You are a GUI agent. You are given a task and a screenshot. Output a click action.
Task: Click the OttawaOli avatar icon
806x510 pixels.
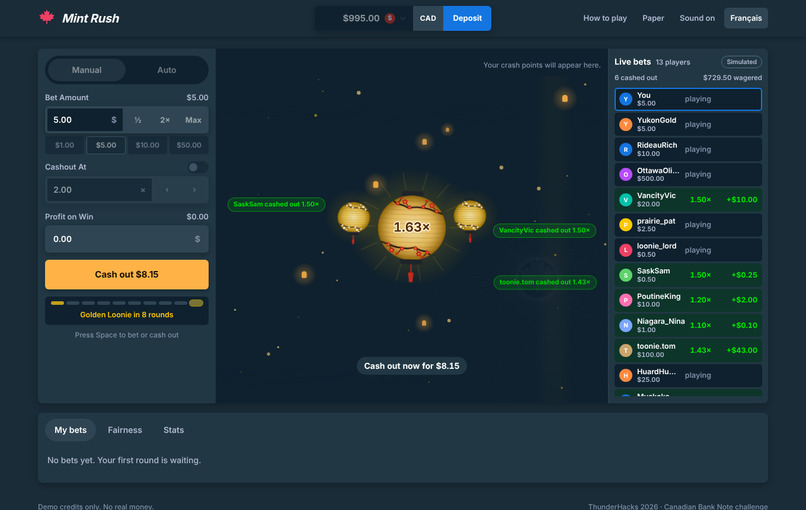(626, 174)
